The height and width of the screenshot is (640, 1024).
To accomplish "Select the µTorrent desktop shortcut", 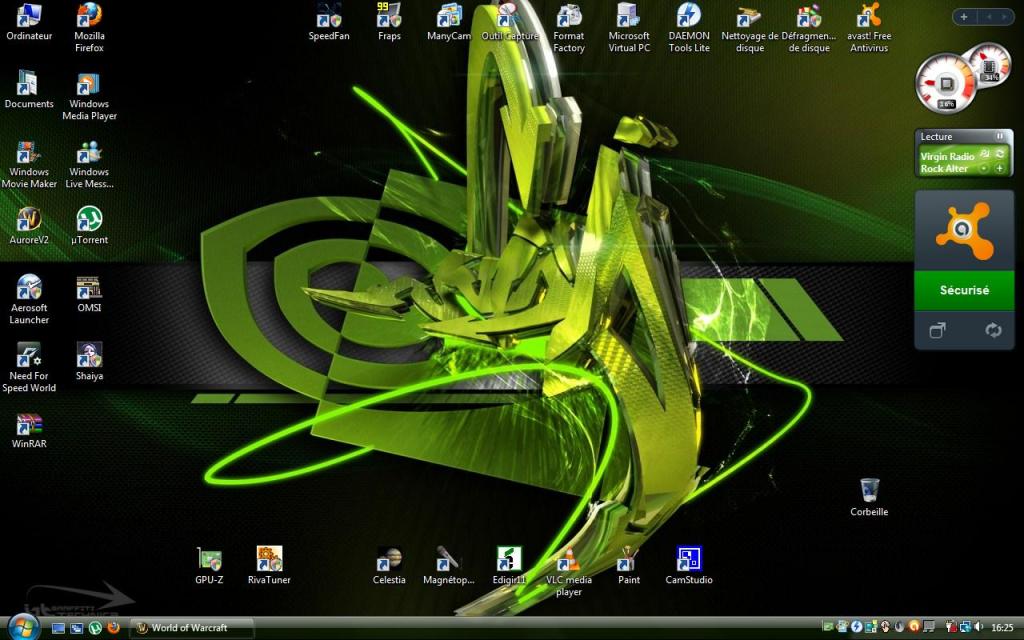I will (x=89, y=225).
